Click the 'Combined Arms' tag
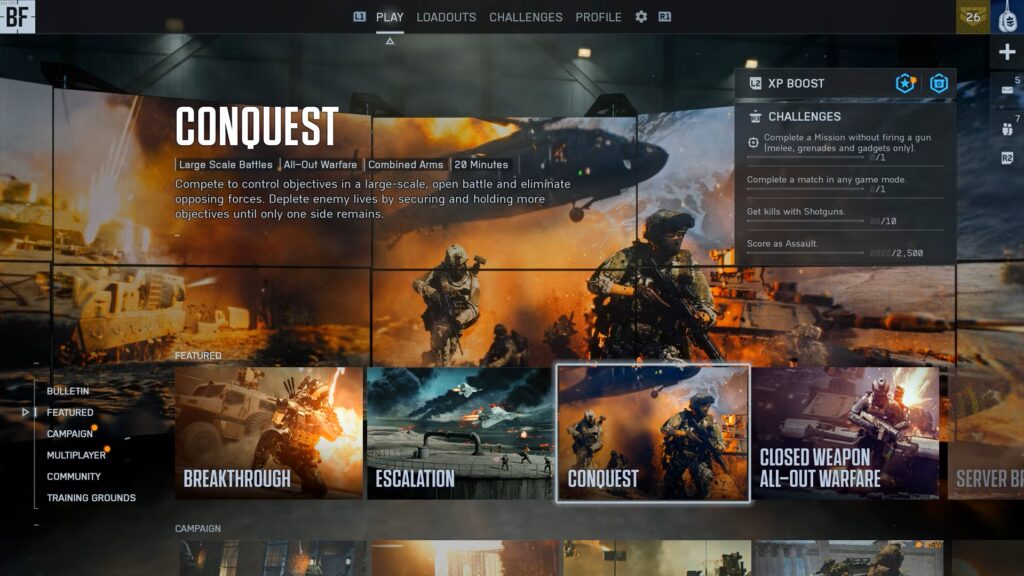 406,165
